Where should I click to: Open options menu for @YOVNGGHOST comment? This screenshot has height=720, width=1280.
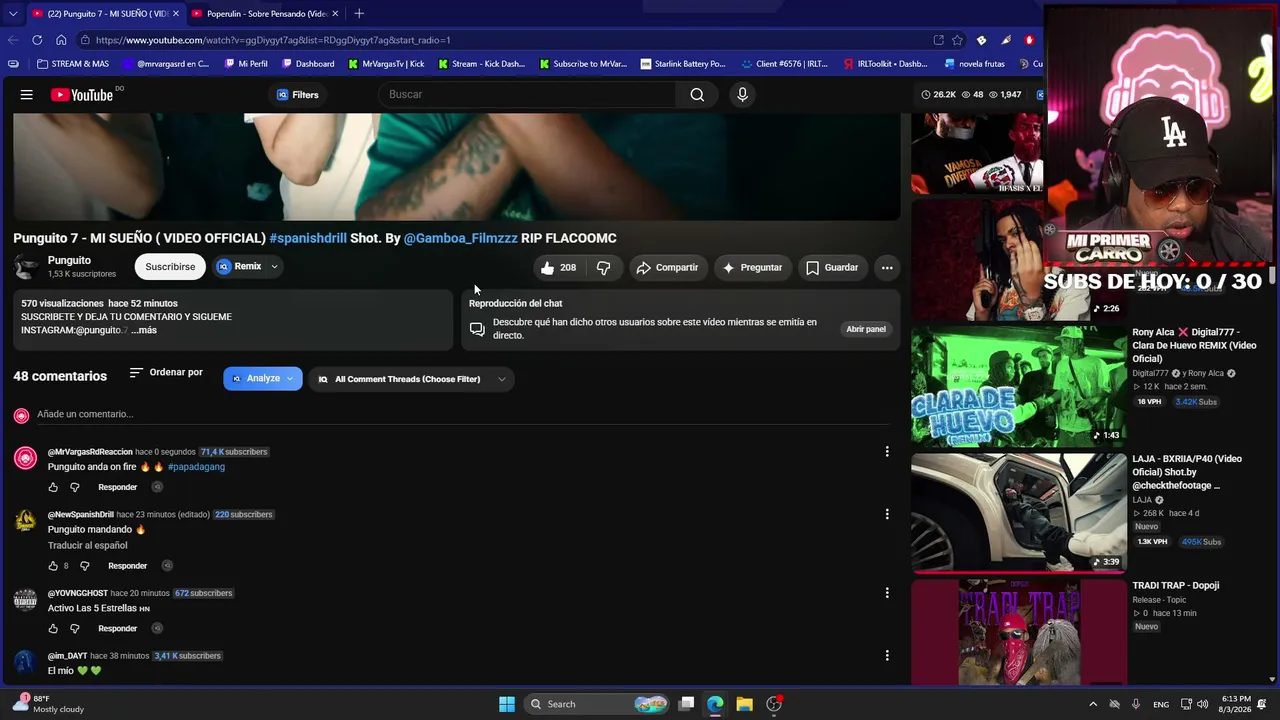tap(887, 593)
